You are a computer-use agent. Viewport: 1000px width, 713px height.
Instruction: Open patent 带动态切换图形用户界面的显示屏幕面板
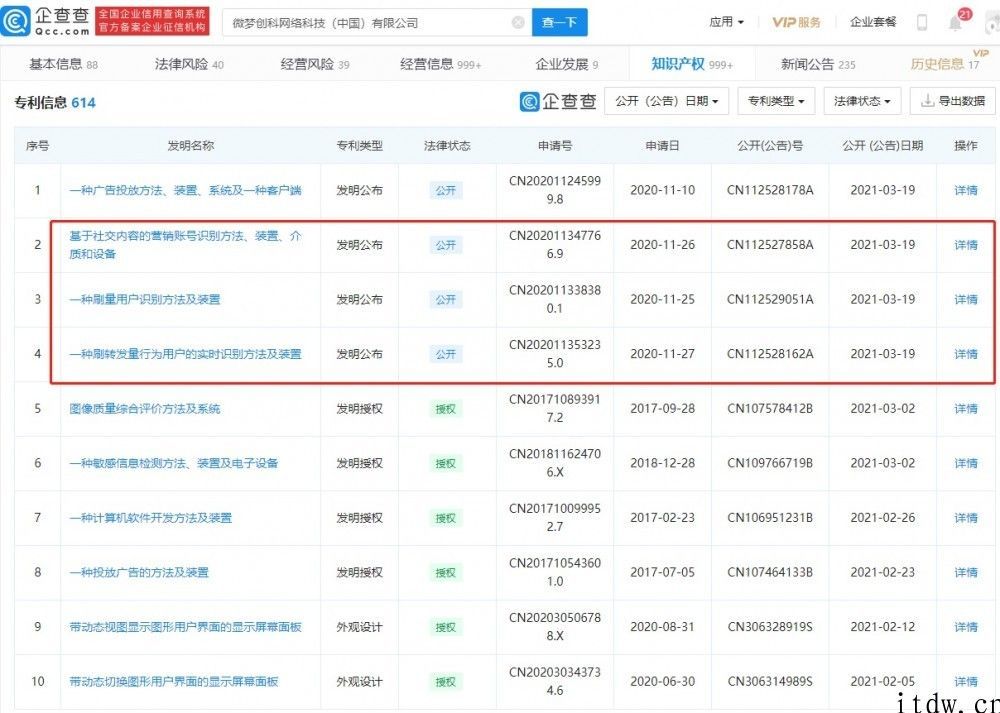173,681
